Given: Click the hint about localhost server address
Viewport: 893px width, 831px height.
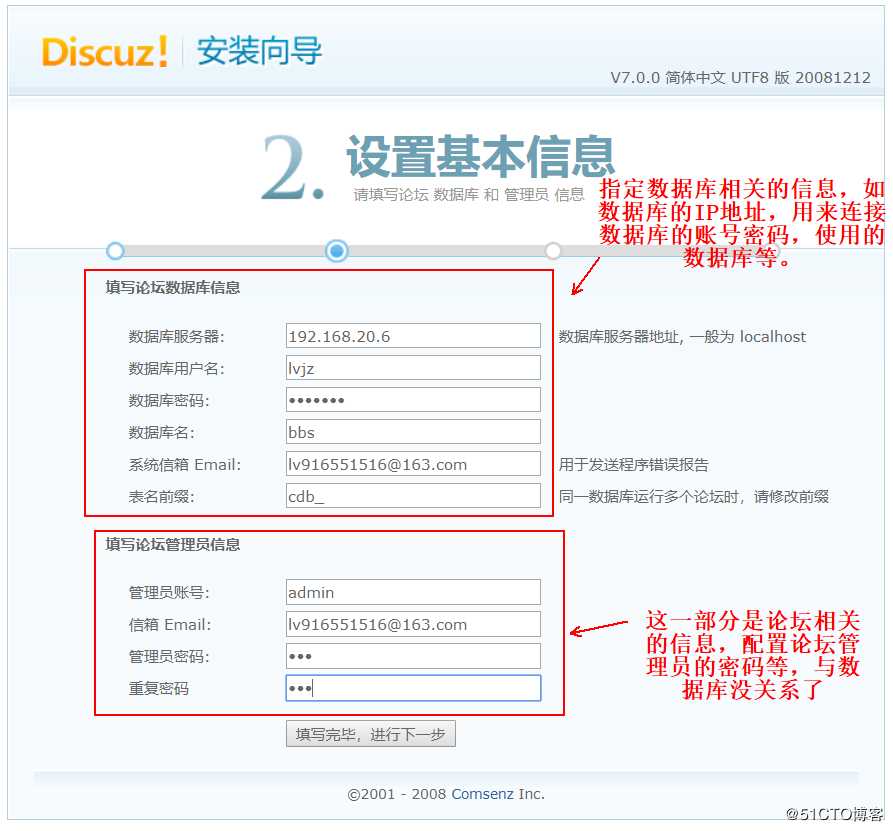Looking at the screenshot, I should [682, 337].
